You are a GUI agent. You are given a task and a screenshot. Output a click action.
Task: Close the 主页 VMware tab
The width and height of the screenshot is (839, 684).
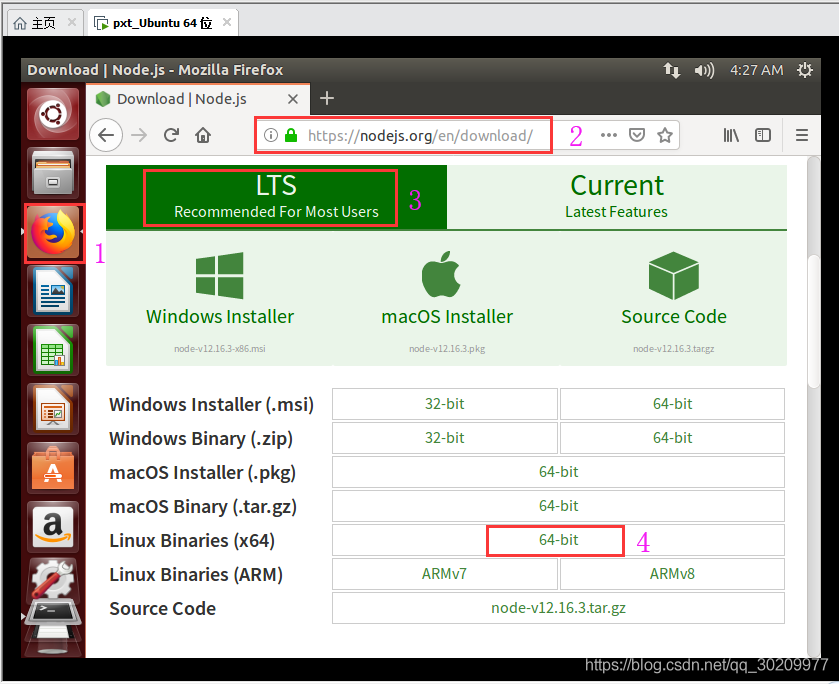pyautogui.click(x=72, y=22)
